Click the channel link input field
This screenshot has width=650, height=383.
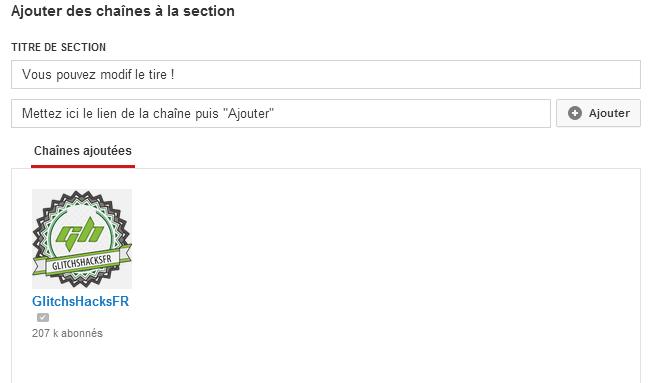point(281,114)
